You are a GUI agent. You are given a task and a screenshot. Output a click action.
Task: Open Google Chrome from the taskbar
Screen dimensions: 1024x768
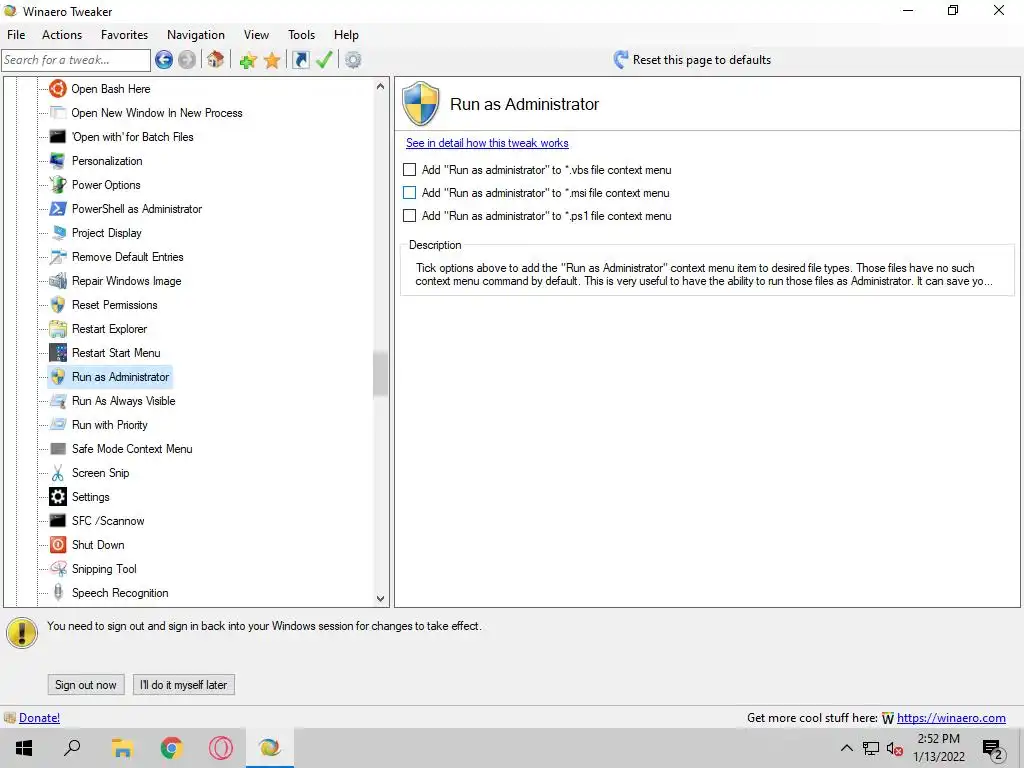point(171,748)
